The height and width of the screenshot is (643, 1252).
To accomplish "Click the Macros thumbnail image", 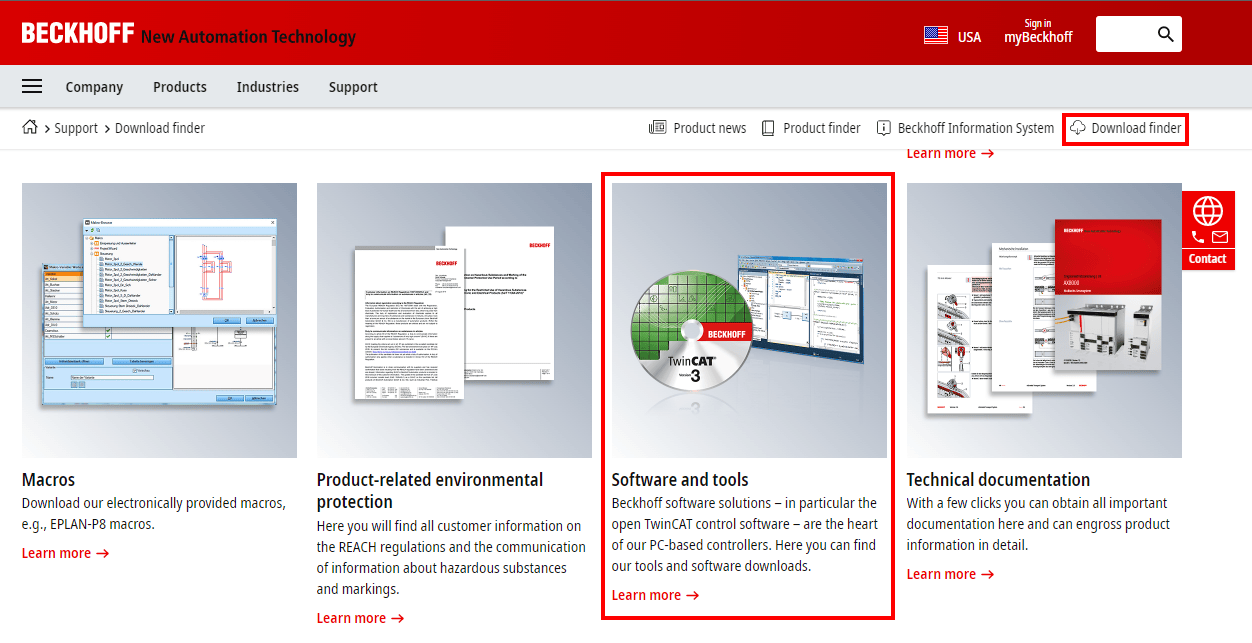I will (159, 320).
